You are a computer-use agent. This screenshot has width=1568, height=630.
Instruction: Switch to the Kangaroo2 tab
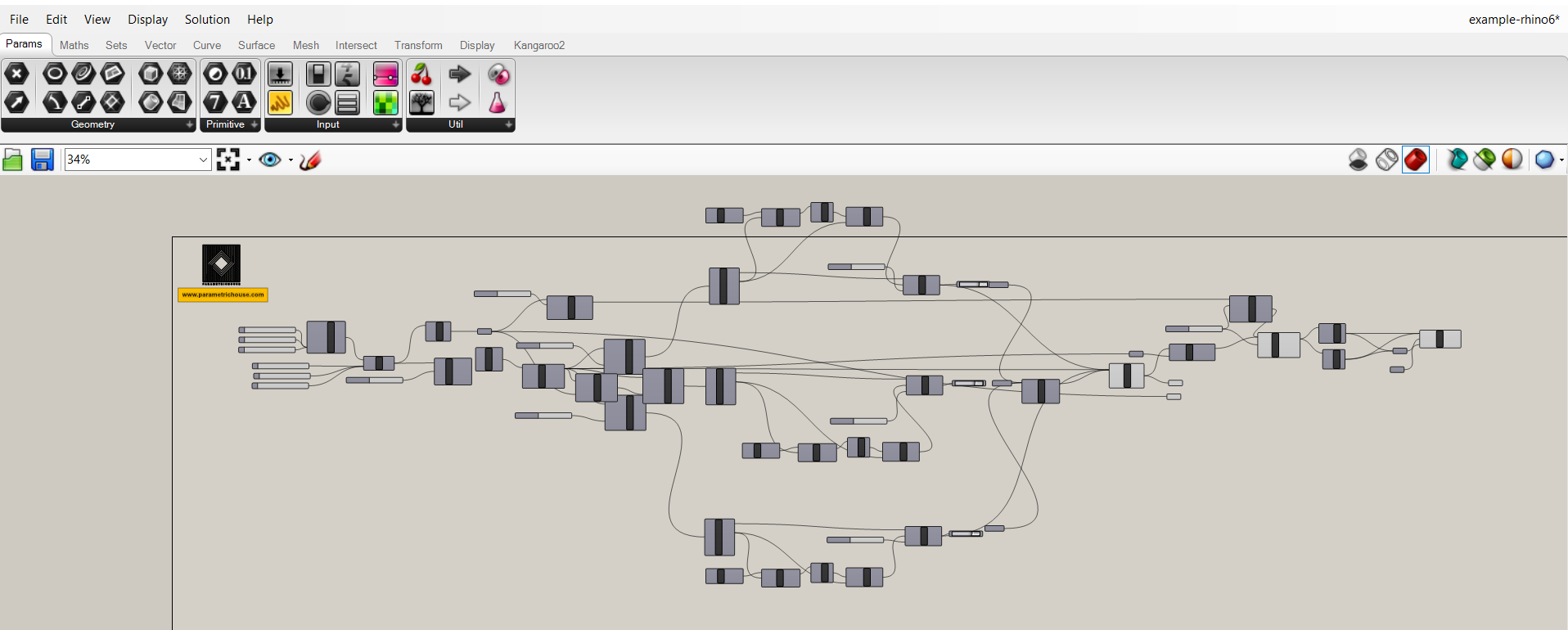tap(538, 45)
